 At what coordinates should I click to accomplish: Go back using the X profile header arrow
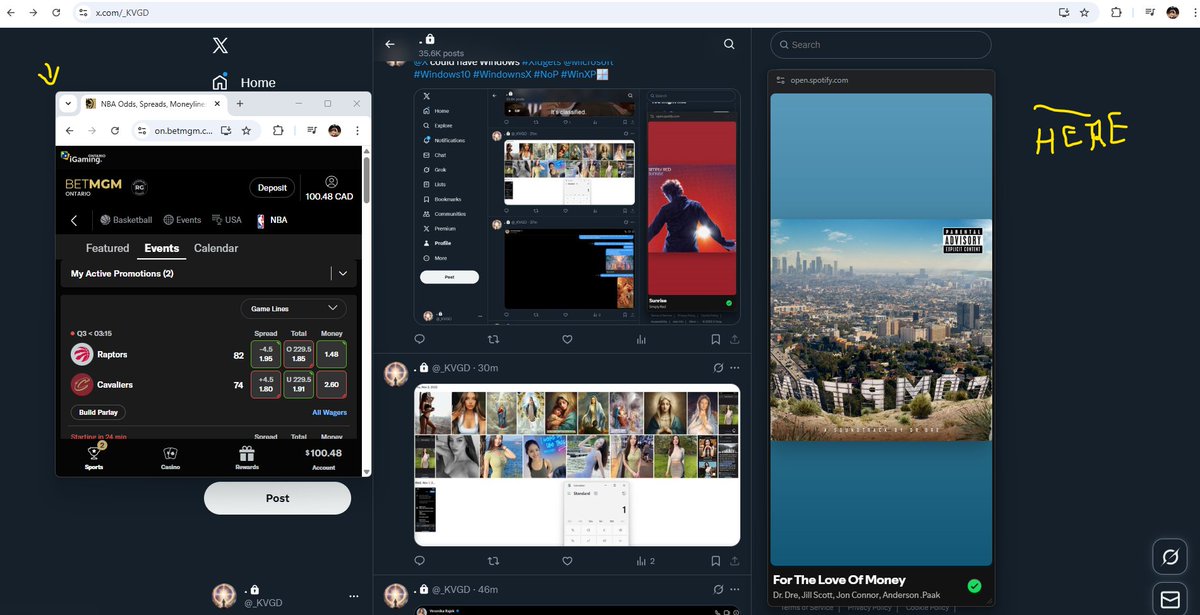(x=390, y=44)
